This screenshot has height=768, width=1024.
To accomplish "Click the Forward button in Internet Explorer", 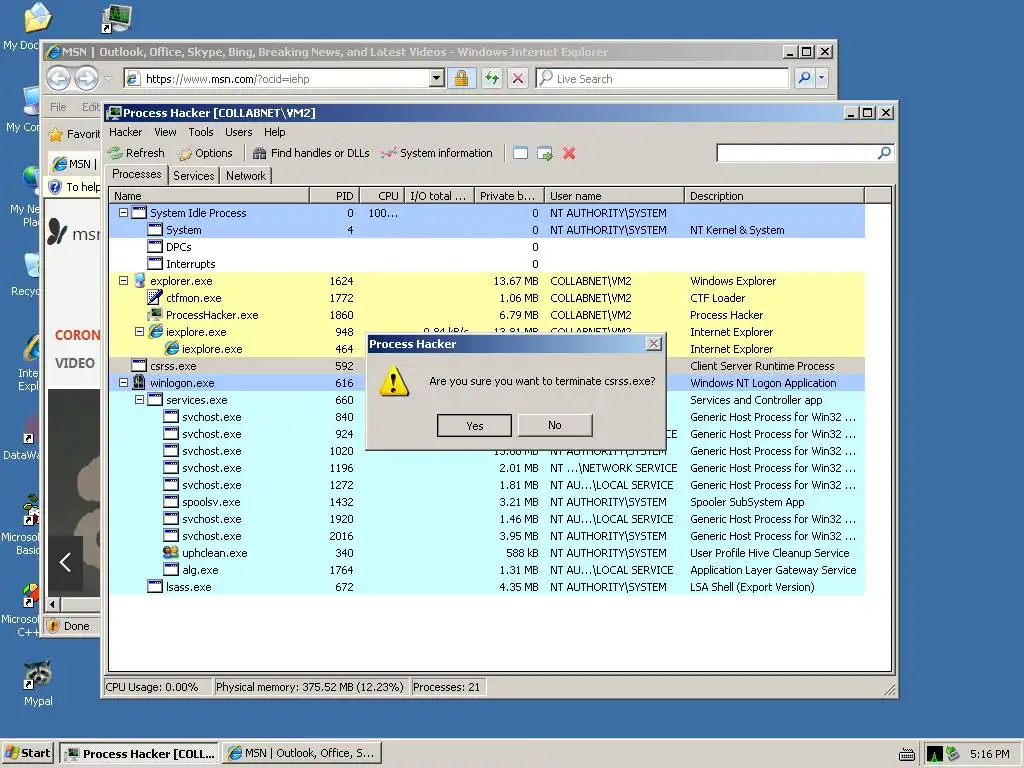I will pyautogui.click(x=86, y=78).
